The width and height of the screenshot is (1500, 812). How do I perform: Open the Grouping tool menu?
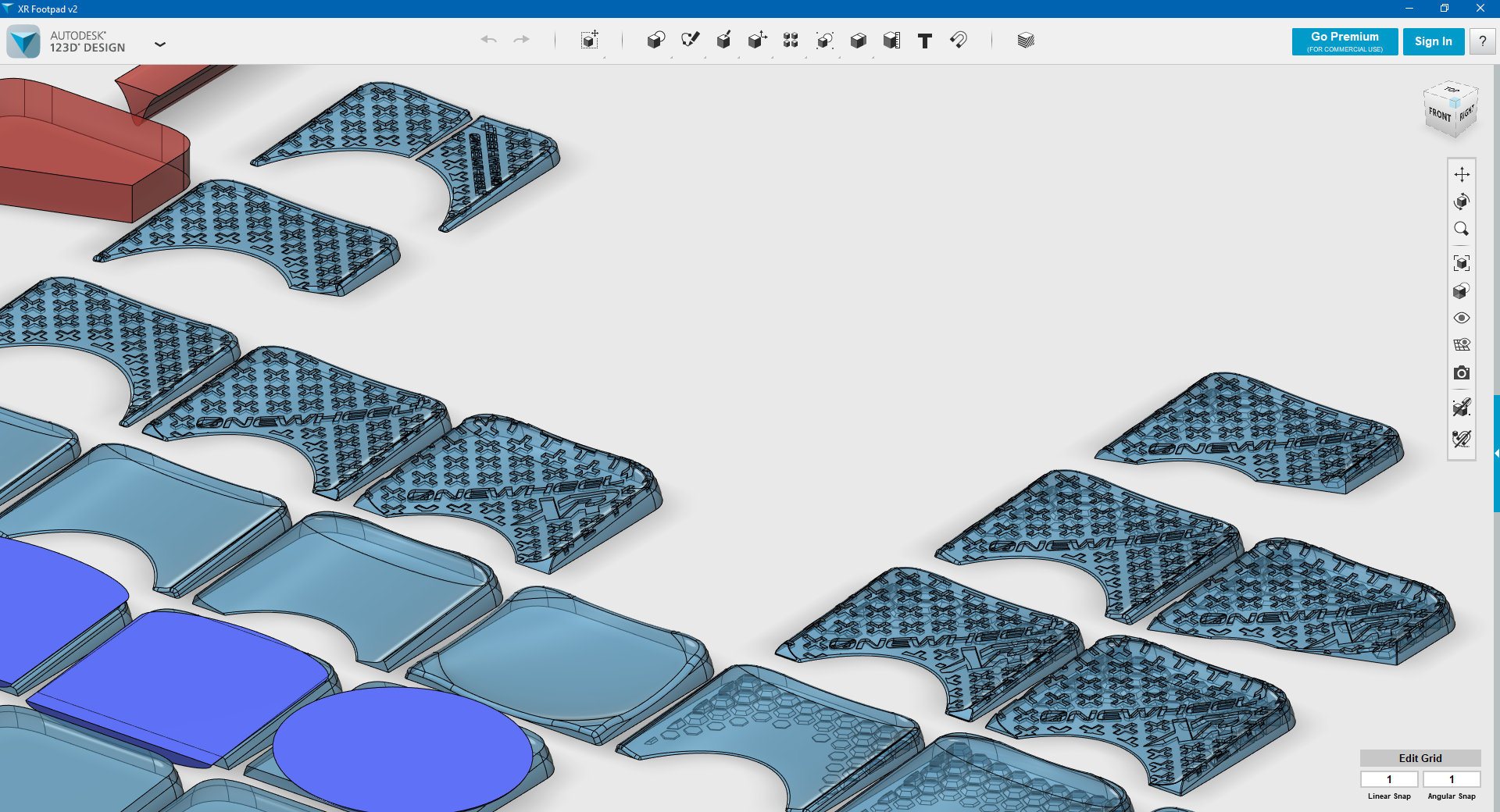pos(824,41)
